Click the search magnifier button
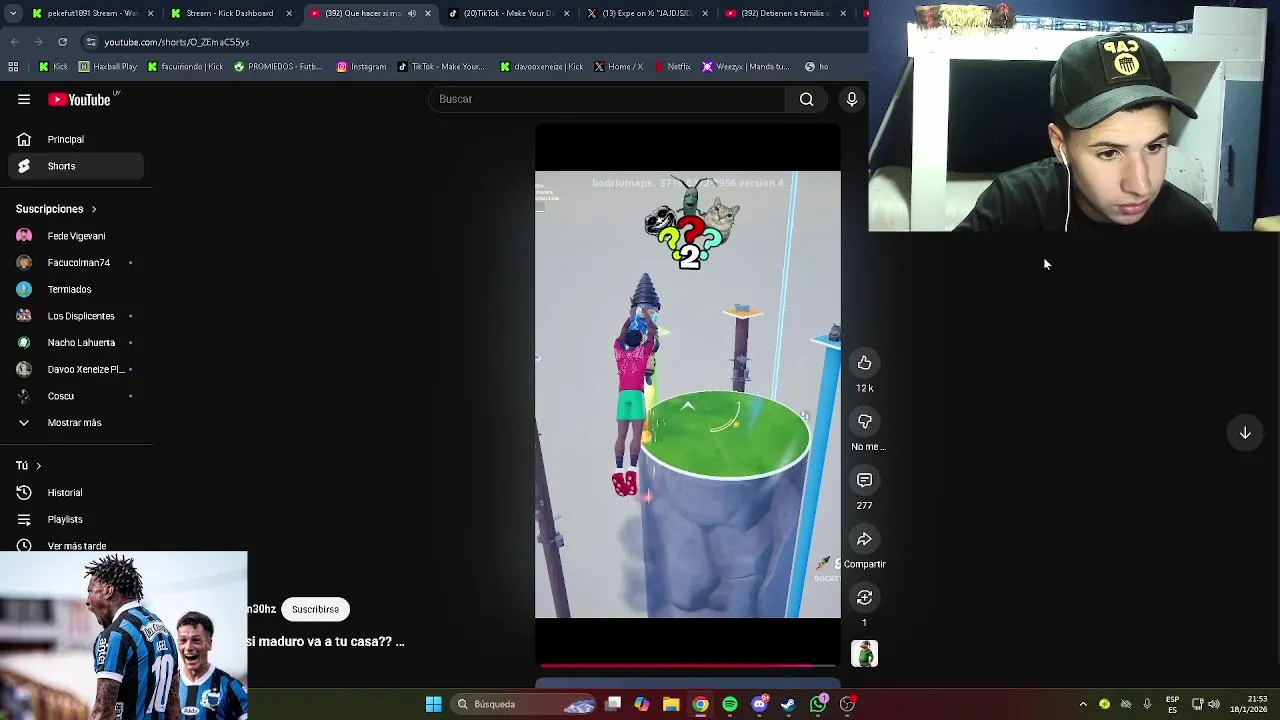Screen dimensions: 1280x720 806,99
